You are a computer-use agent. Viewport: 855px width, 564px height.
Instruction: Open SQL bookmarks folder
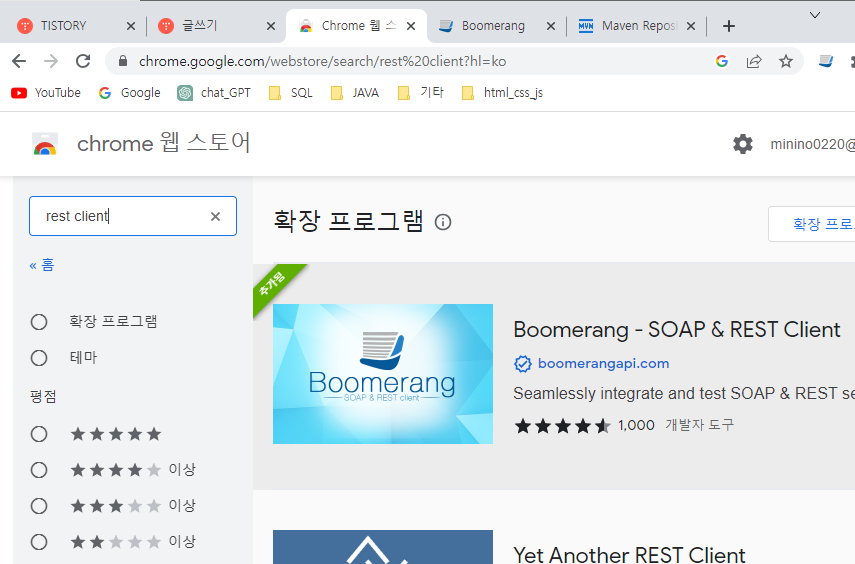tap(291, 93)
